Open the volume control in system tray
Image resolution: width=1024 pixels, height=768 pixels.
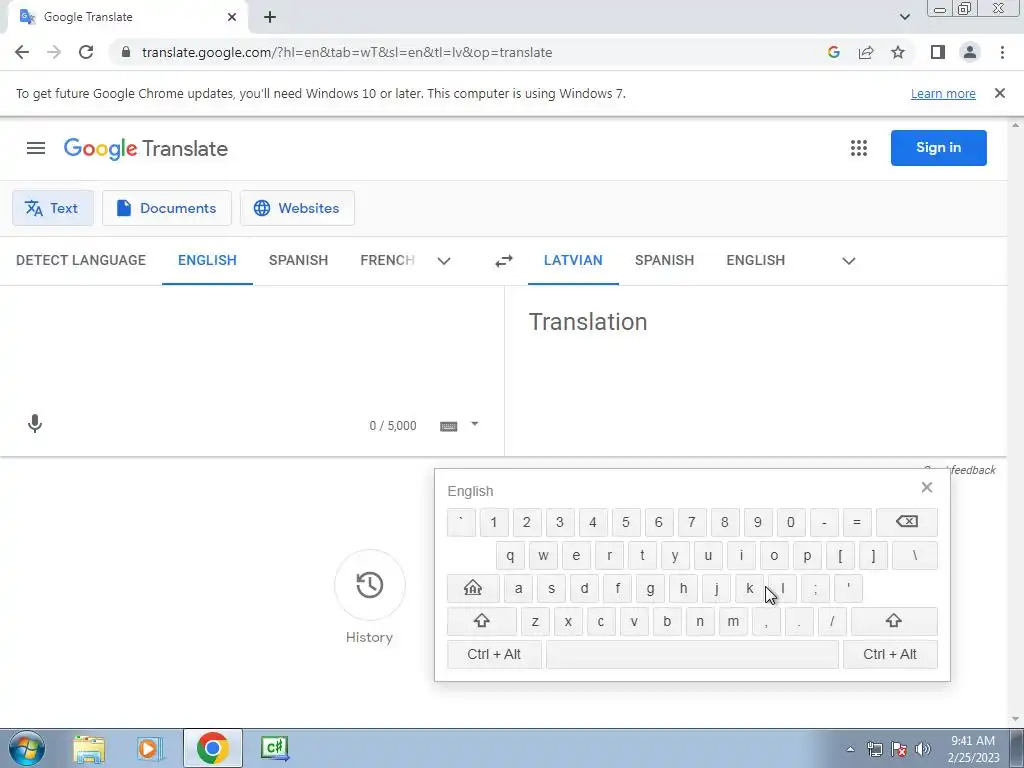click(x=923, y=749)
